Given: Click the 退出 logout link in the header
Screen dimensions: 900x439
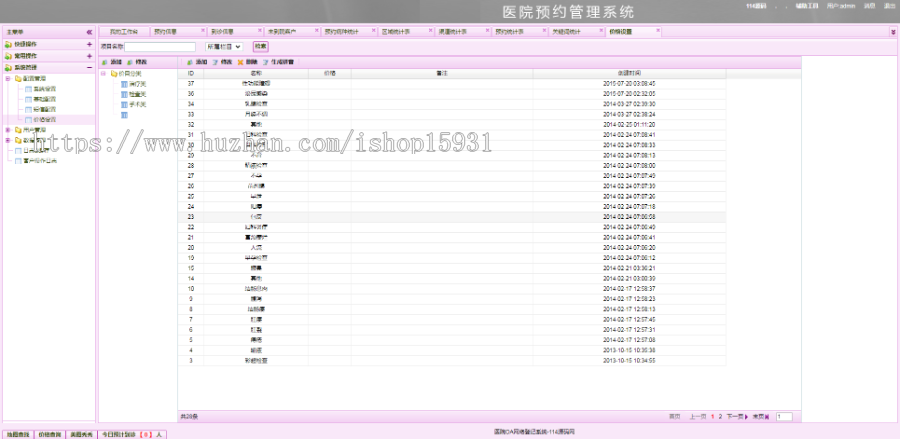Looking at the screenshot, I should click(889, 6).
